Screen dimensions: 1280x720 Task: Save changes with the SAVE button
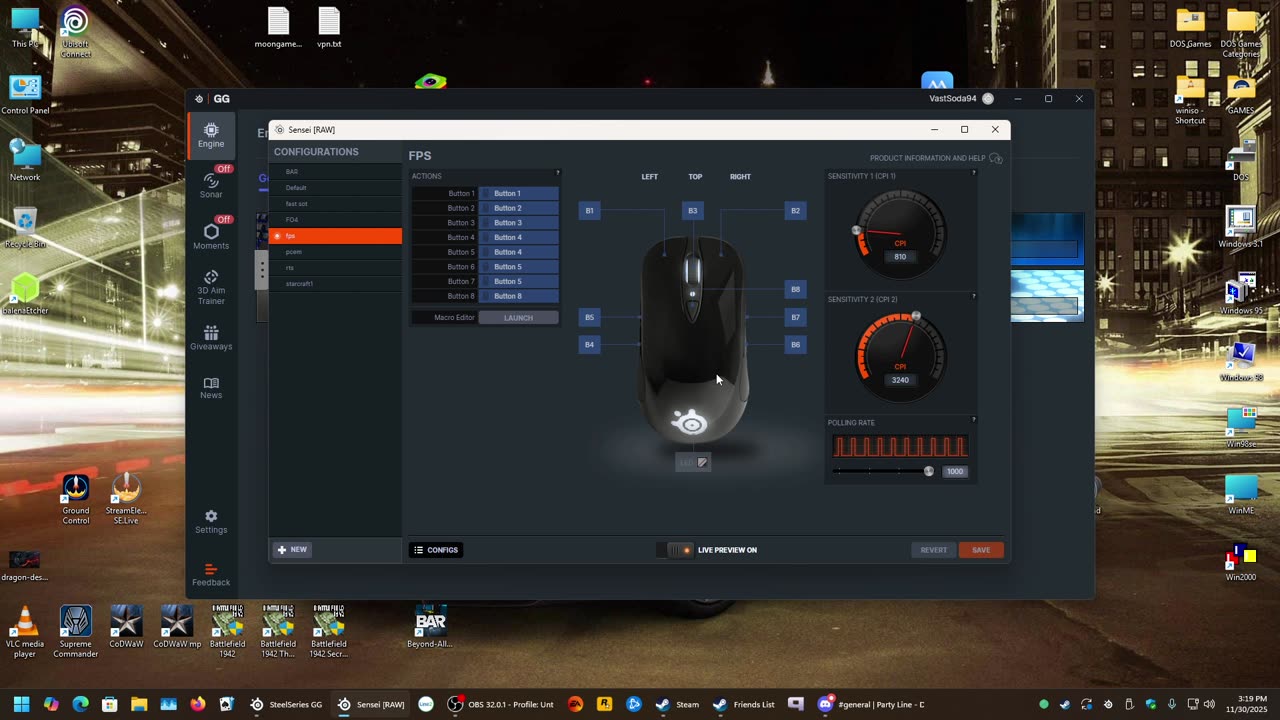click(x=981, y=550)
